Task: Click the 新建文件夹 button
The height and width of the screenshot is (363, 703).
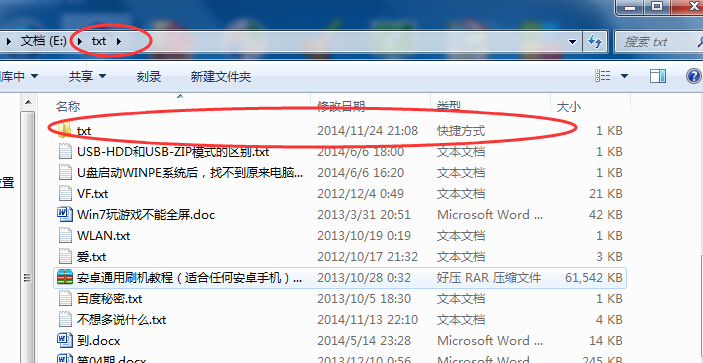Action: (x=221, y=77)
